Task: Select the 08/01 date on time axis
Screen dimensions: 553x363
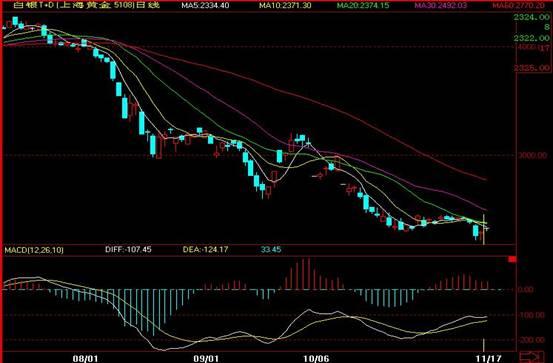Action: point(85,359)
